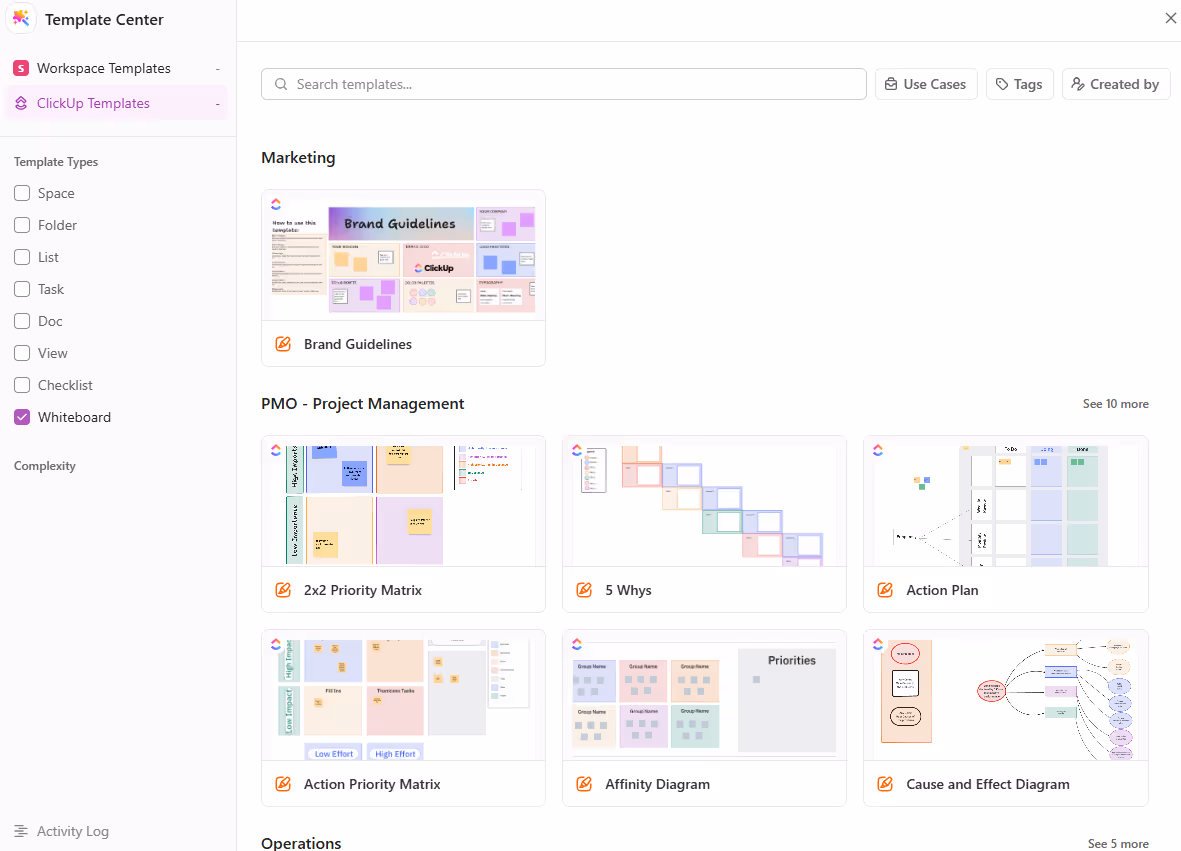Click the Template Center logo icon
The height and width of the screenshot is (851, 1181).
[21, 19]
